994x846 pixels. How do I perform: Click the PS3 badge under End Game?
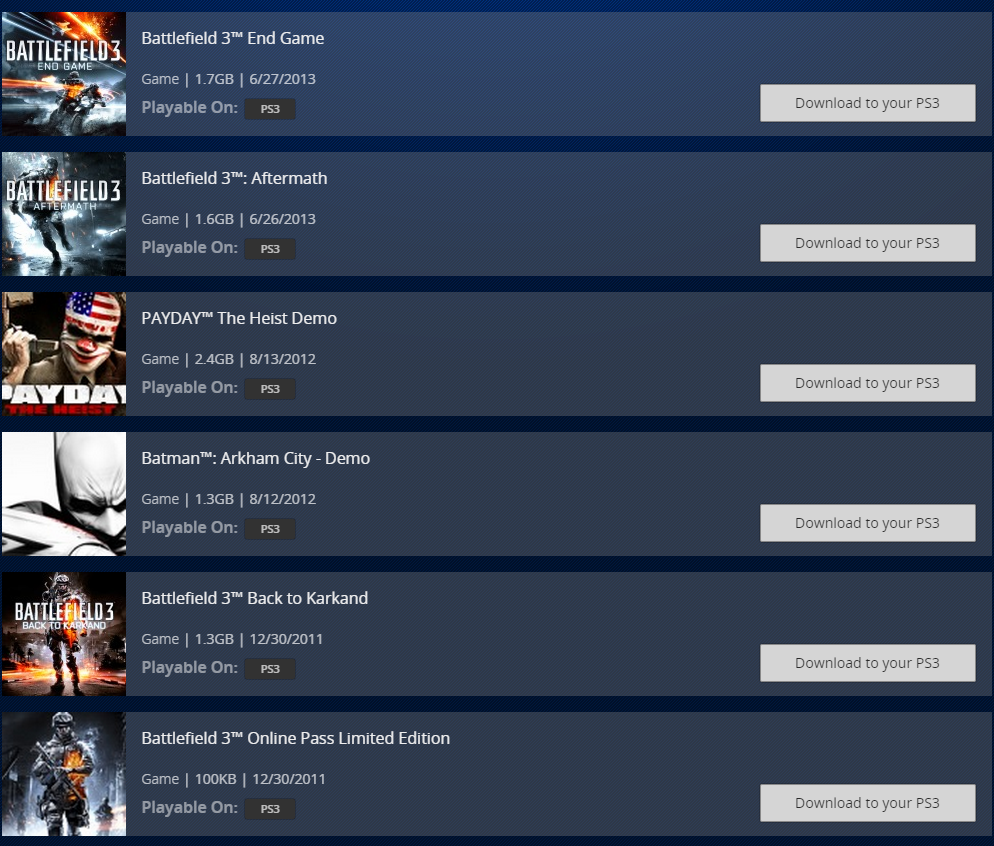click(270, 109)
